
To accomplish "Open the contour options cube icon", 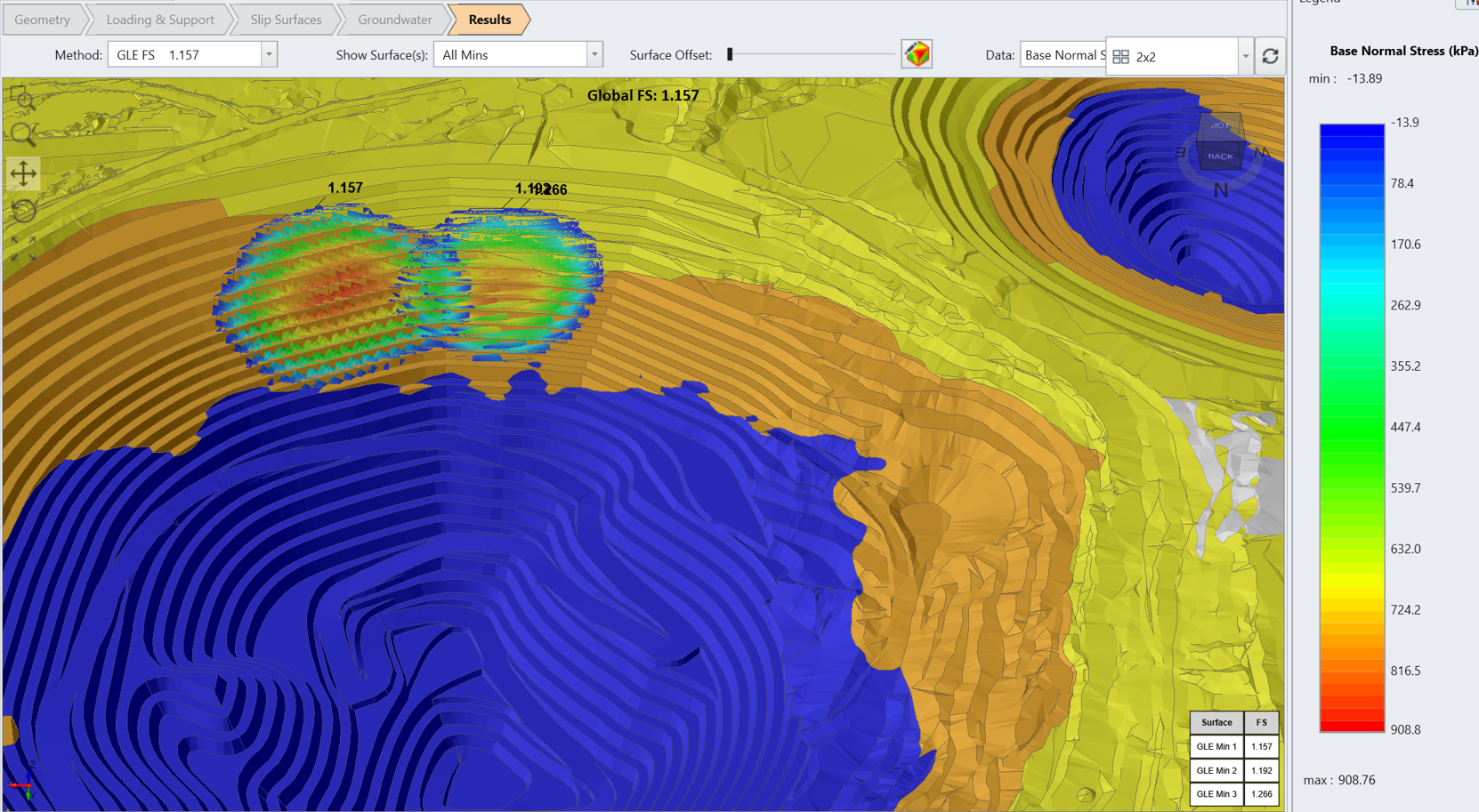I will coord(917,54).
